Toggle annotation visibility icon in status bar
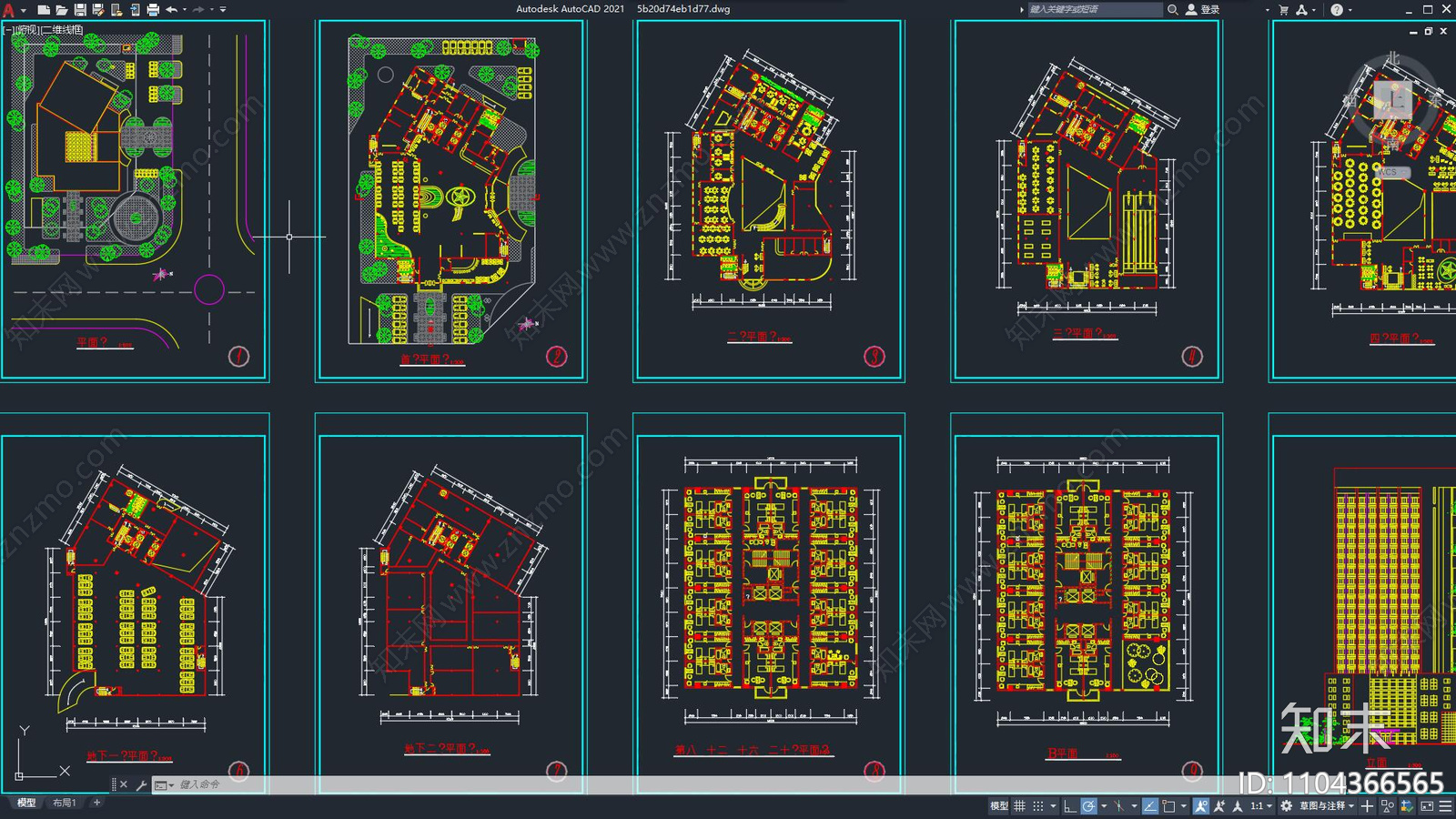Viewport: 1456px width, 819px height. 1201,805
